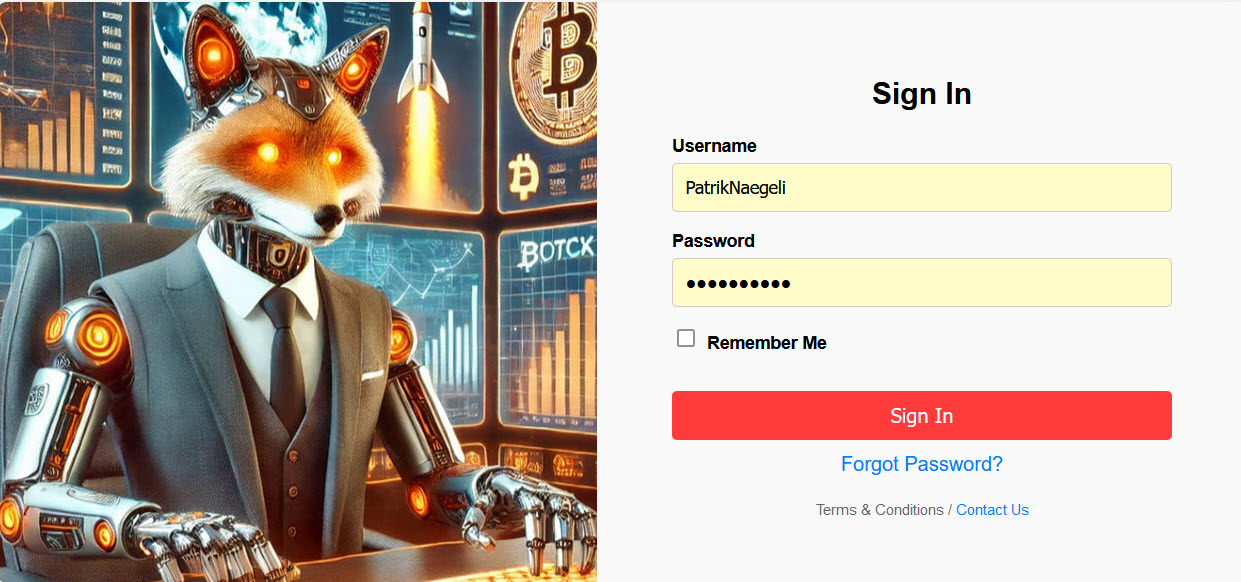Submit with the red Sign In button

click(922, 416)
